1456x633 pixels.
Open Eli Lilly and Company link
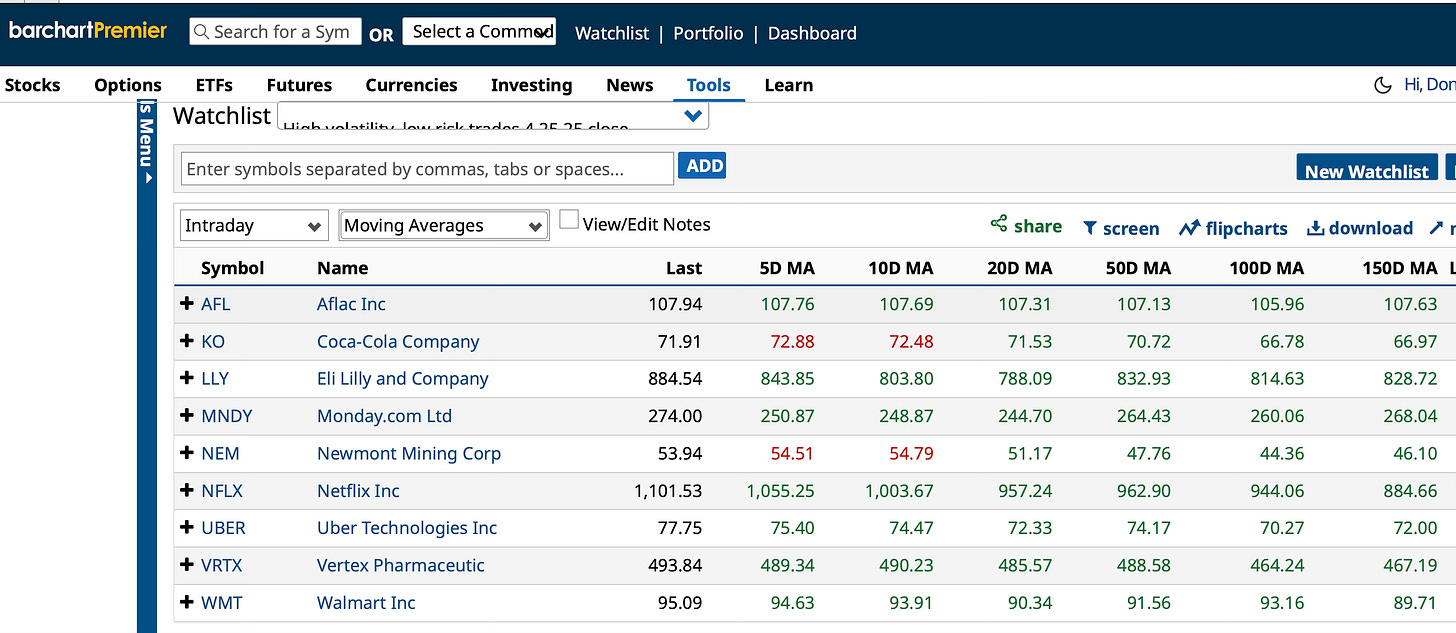click(x=403, y=379)
